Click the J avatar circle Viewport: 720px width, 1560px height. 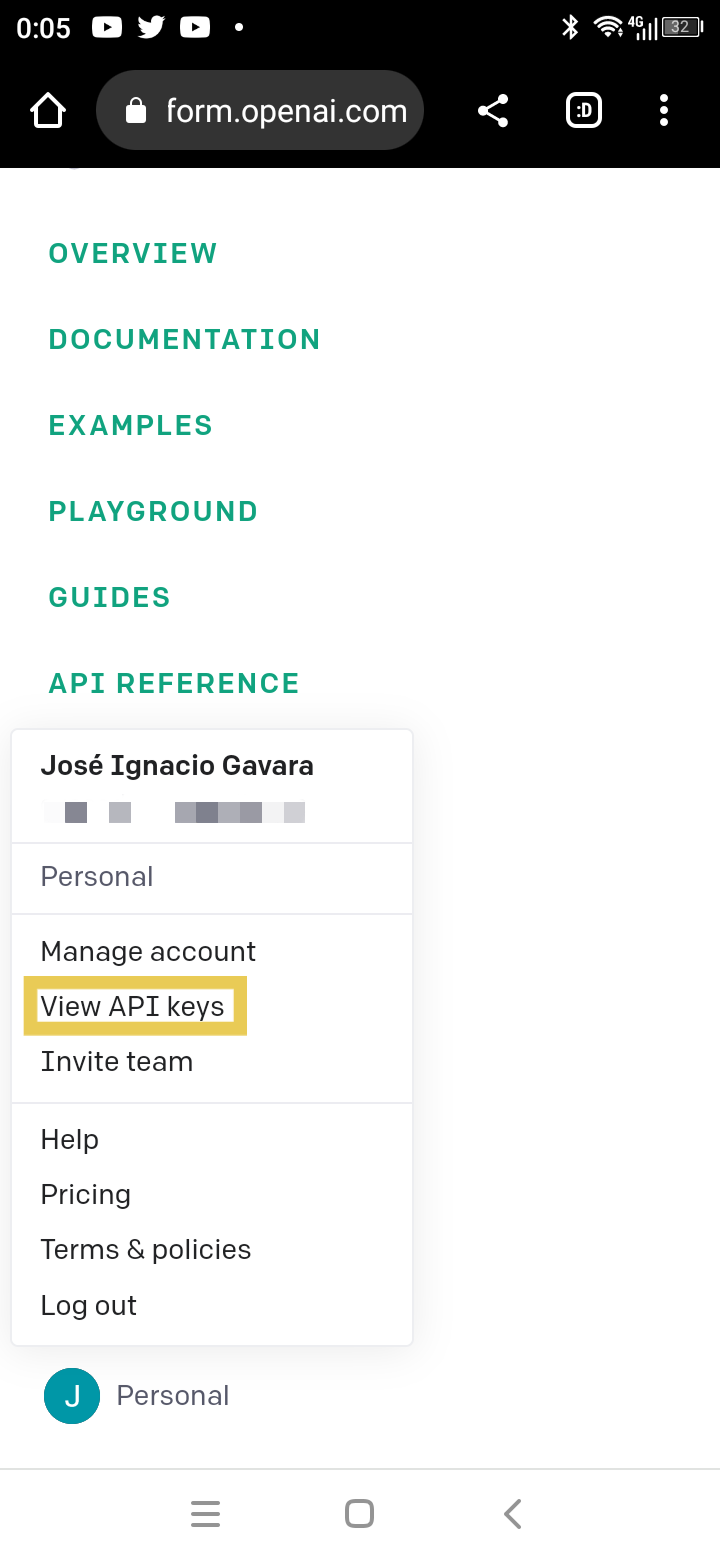(72, 1395)
